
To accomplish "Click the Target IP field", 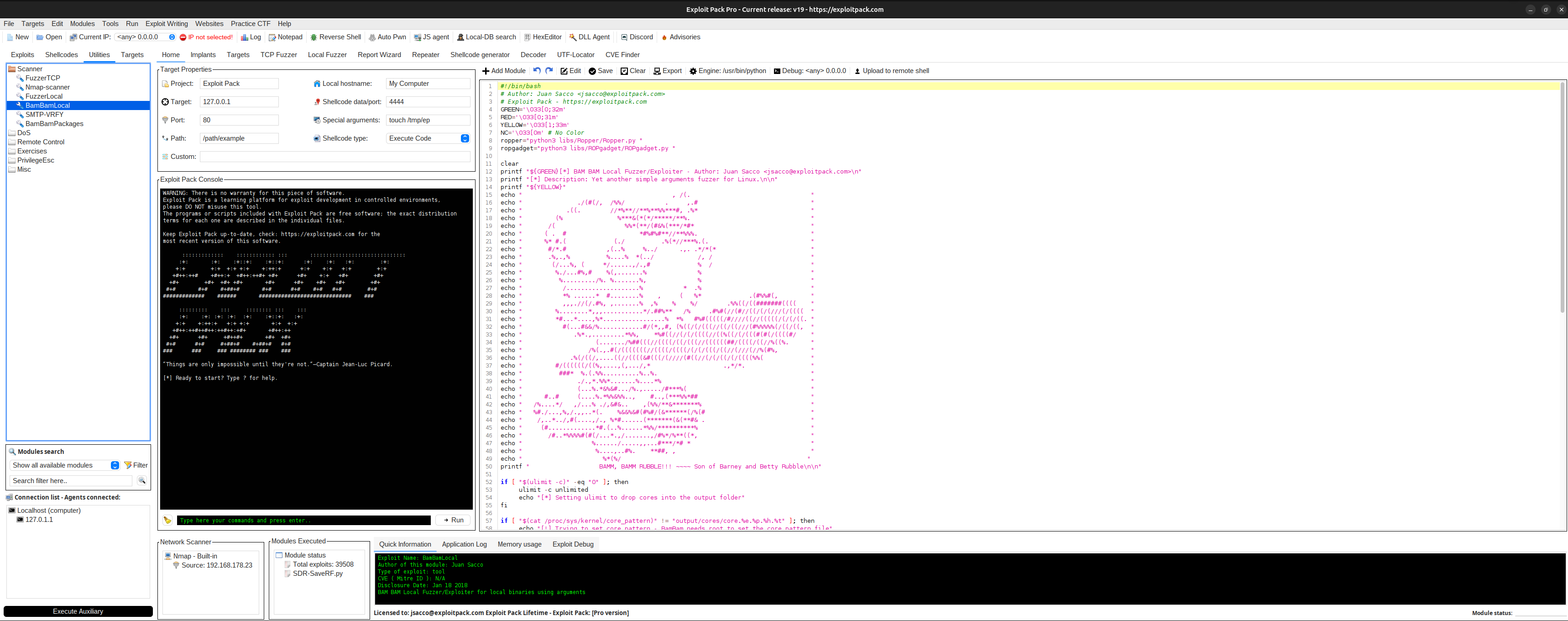I will click(x=239, y=102).
